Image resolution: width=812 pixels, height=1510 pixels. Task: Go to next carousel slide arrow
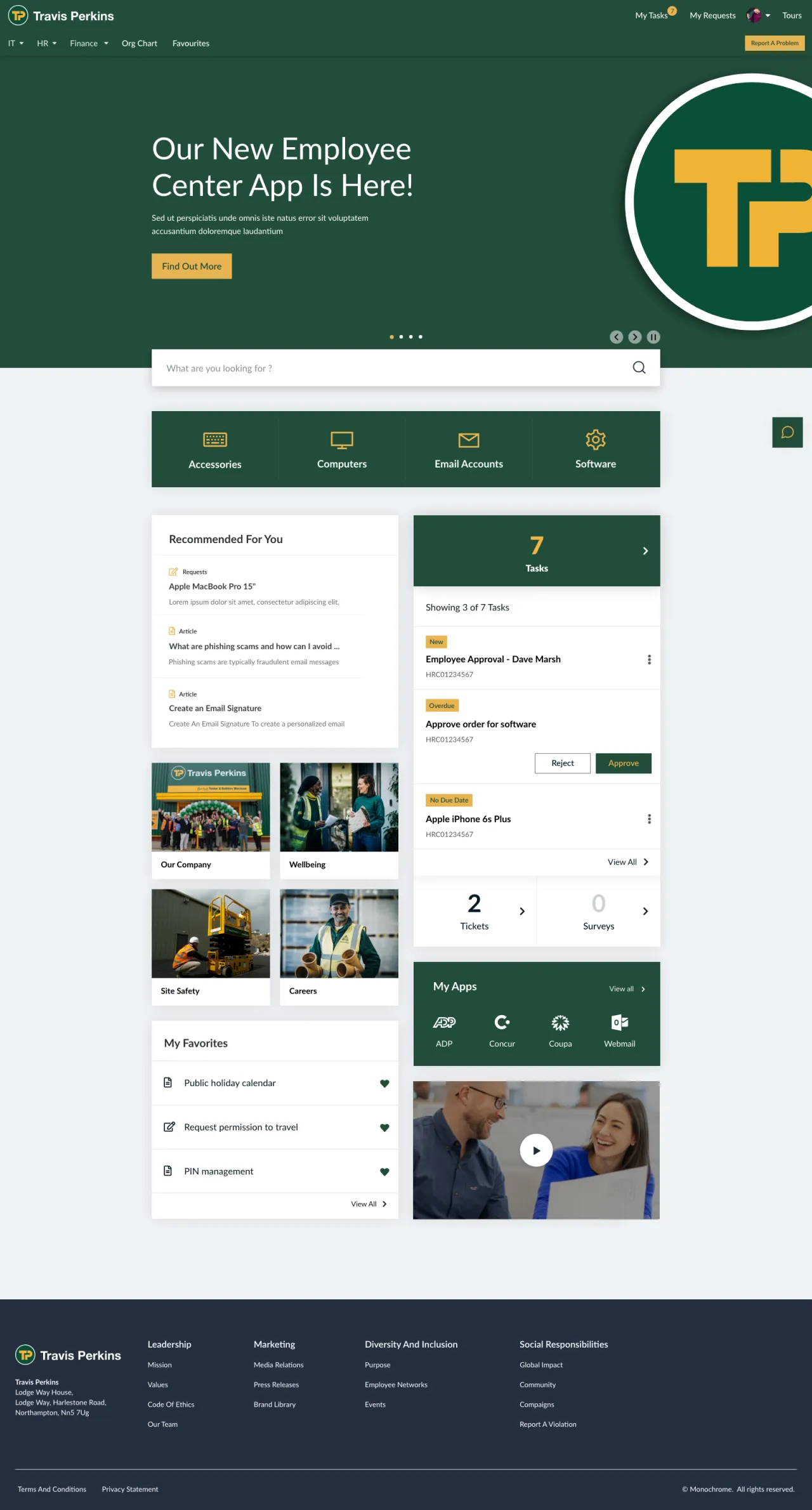(x=634, y=337)
